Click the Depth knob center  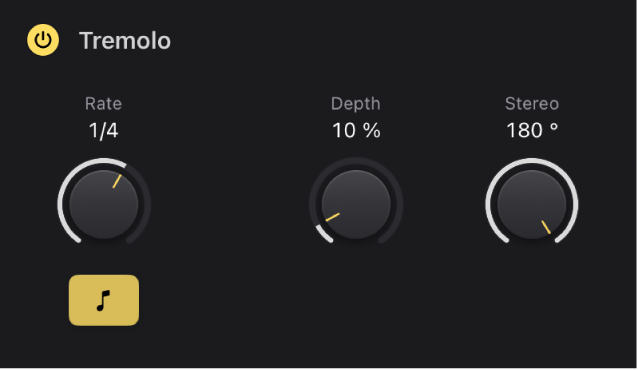point(356,204)
